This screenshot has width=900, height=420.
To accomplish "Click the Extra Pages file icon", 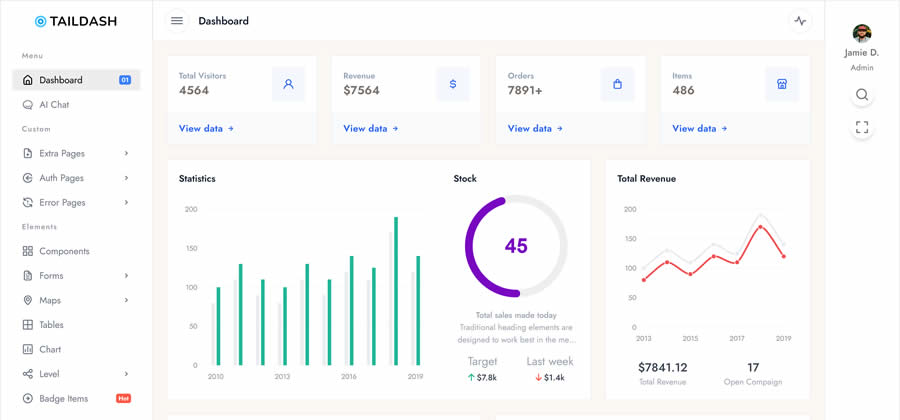I will (28, 154).
